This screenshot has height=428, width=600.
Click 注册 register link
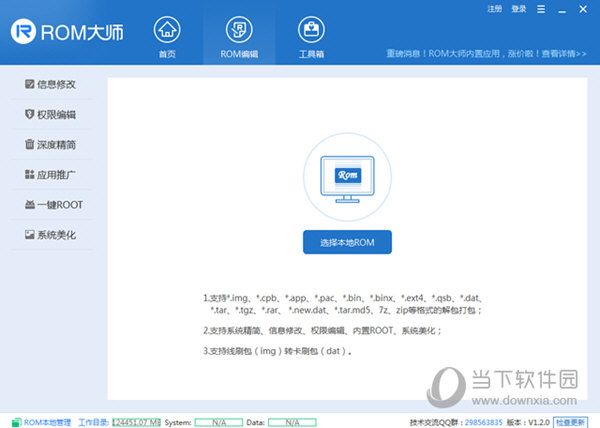[x=494, y=9]
